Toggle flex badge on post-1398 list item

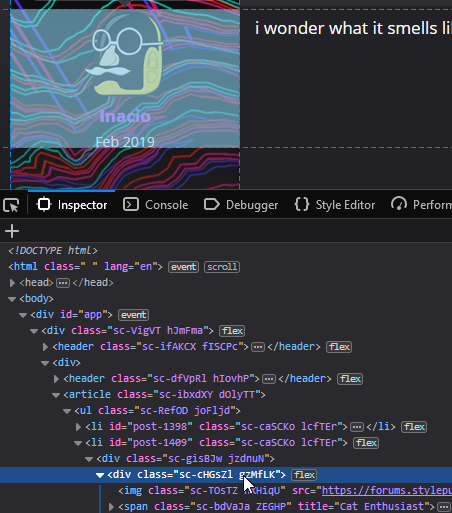tap(414, 427)
